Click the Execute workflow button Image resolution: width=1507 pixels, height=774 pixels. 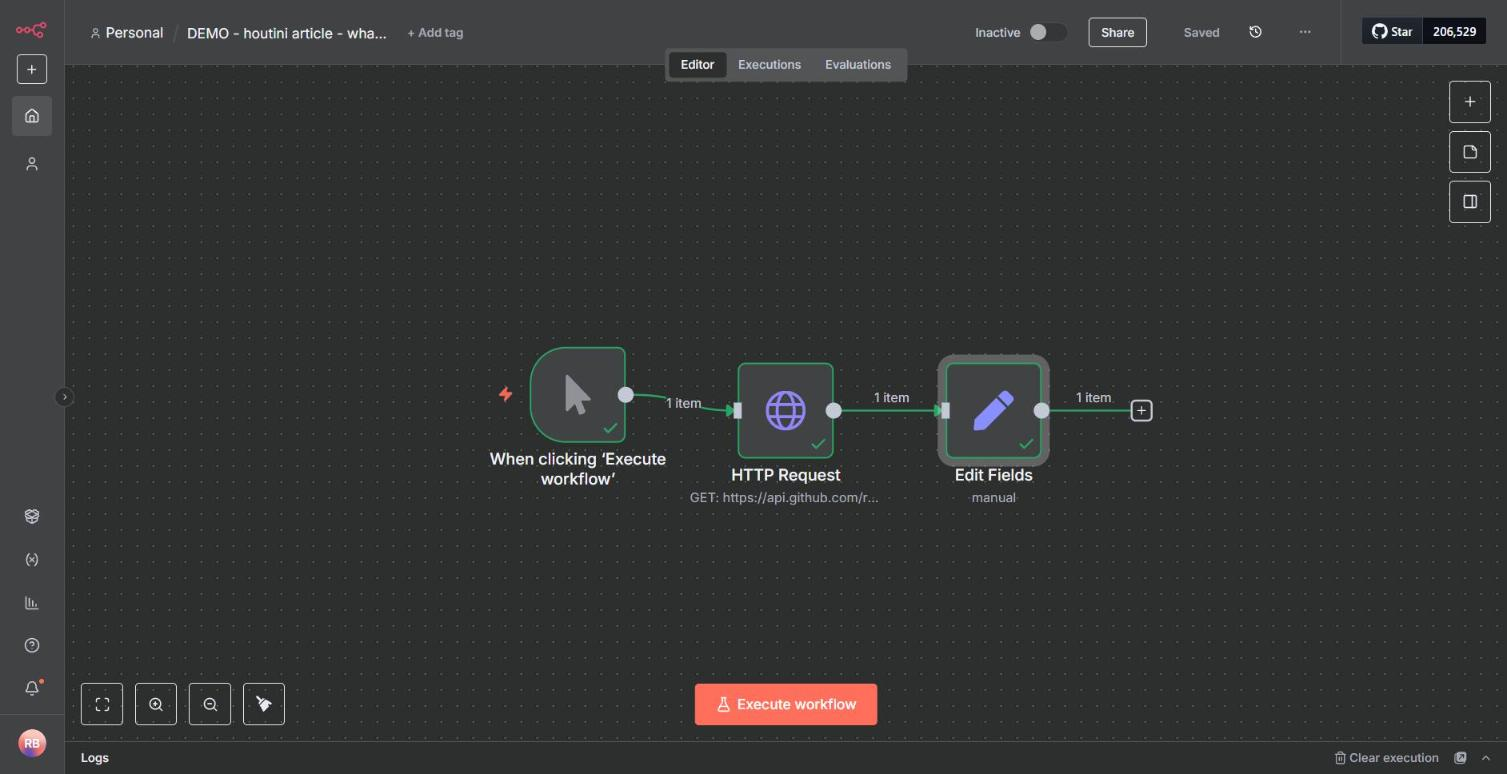pyautogui.click(x=786, y=704)
